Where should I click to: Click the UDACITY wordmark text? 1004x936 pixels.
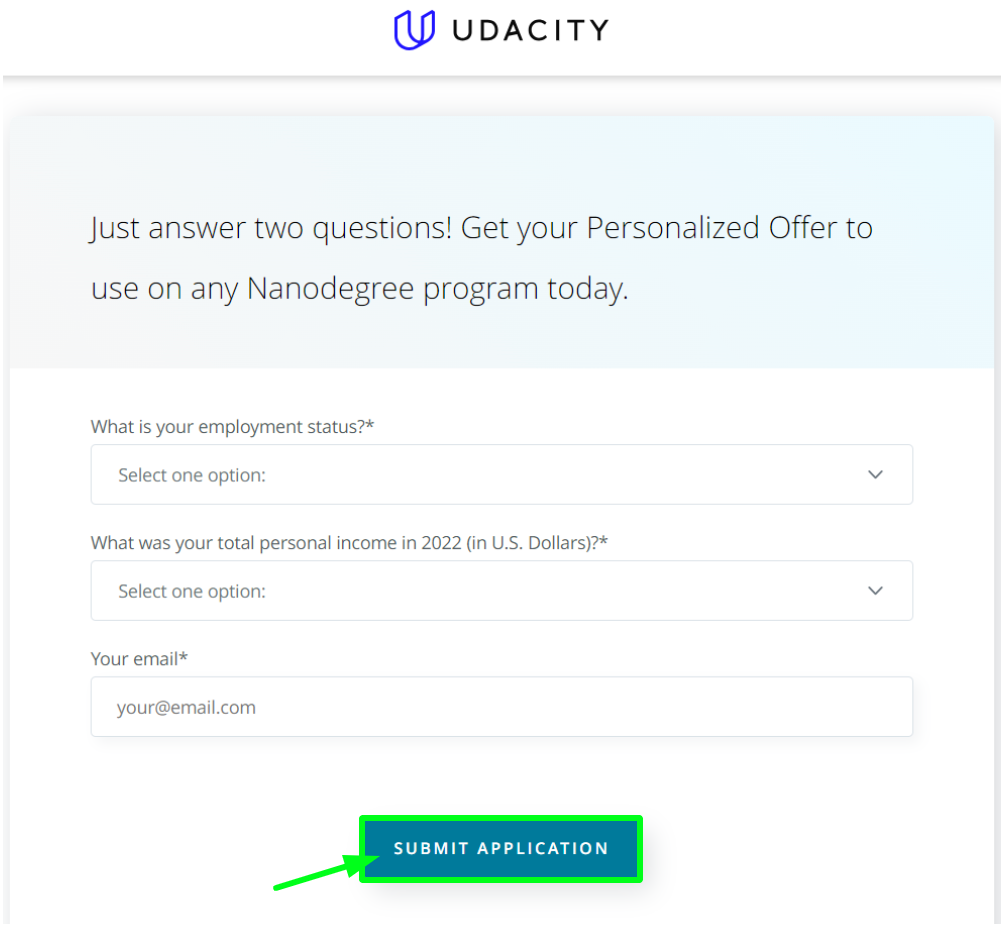pos(531,30)
